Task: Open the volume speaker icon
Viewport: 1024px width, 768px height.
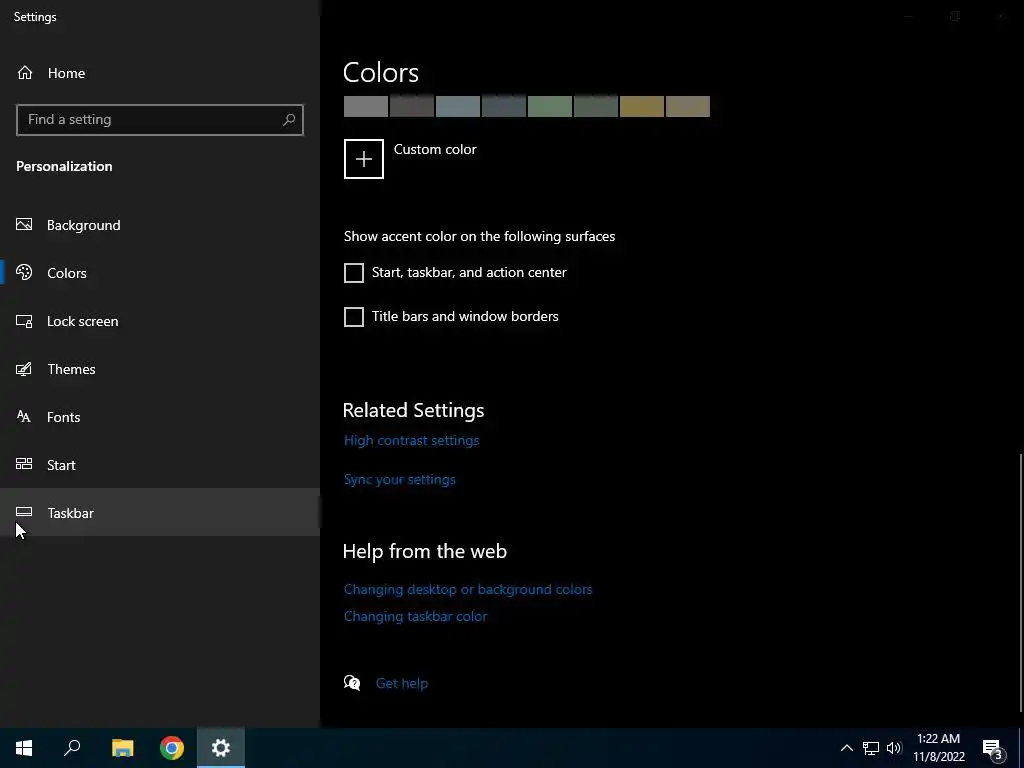Action: point(894,748)
